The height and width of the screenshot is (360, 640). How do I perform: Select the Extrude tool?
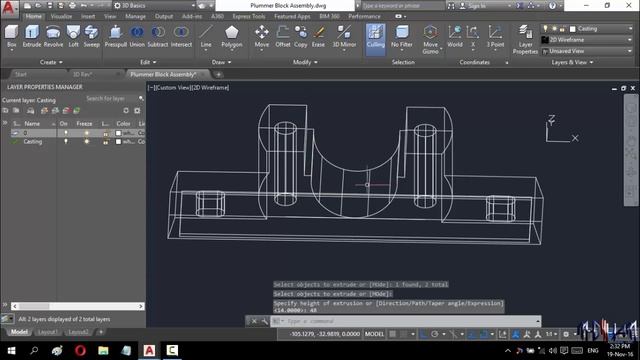(x=31, y=36)
